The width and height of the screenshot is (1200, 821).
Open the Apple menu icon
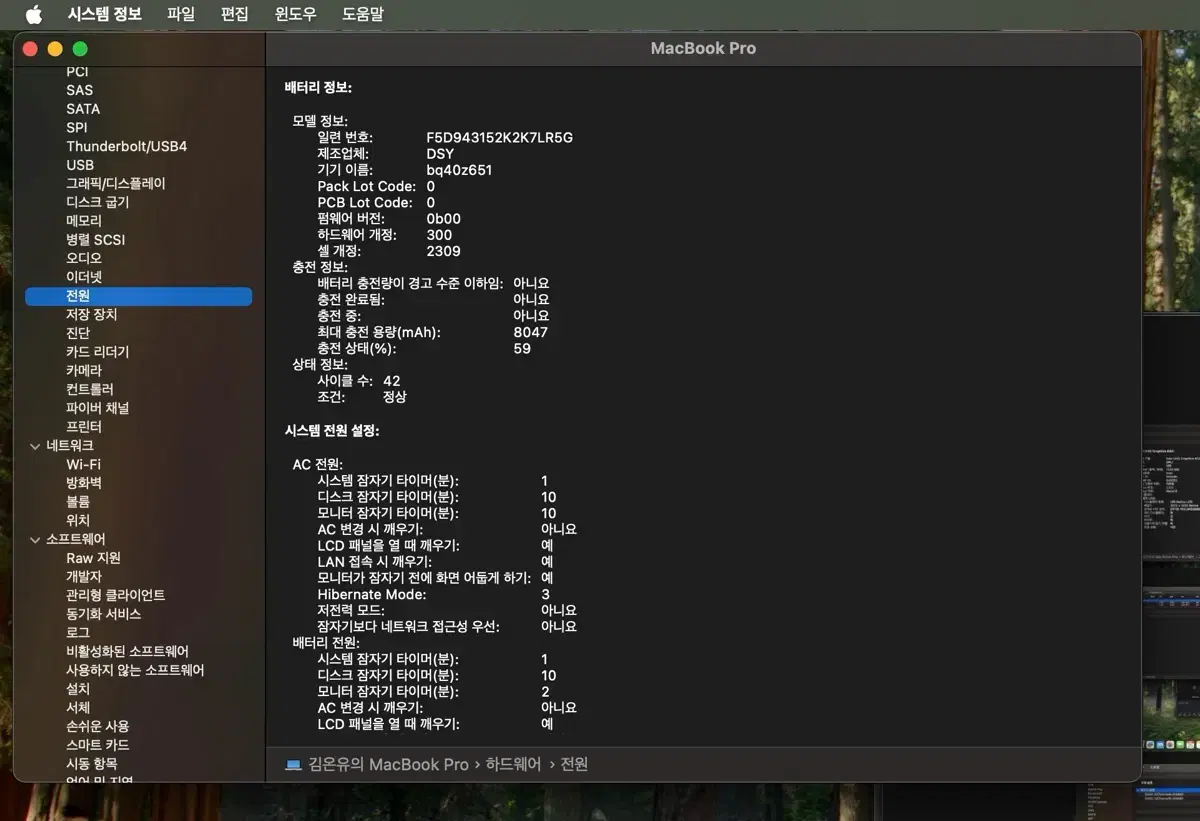tap(33, 14)
